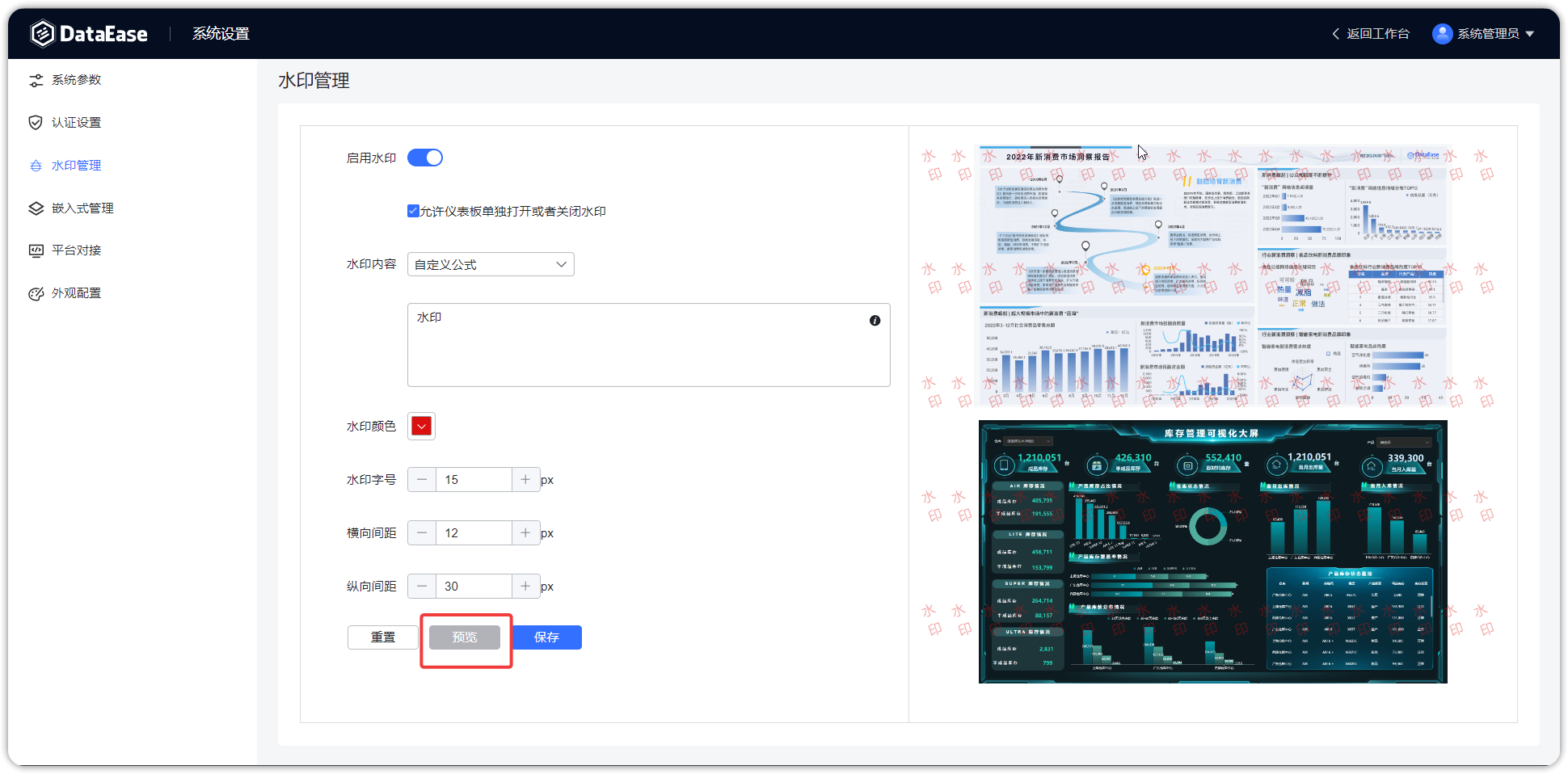Click the back chevron beside 返回工作台

click(x=1335, y=33)
